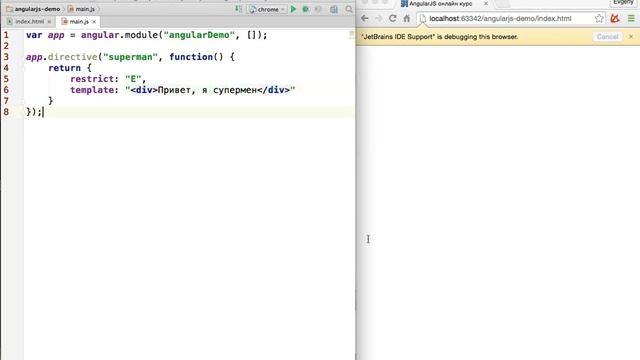Click the function keyword on line 3
The image size is (640, 360).
(191, 57)
